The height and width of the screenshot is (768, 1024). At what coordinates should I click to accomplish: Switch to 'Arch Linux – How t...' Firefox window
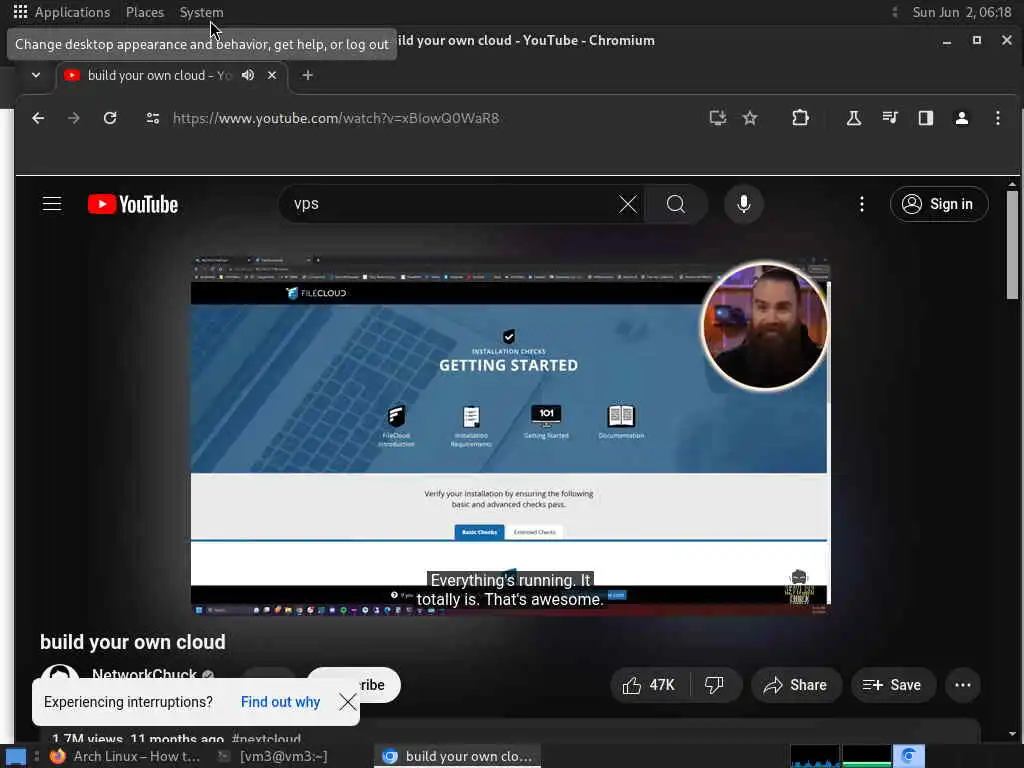(x=125, y=756)
